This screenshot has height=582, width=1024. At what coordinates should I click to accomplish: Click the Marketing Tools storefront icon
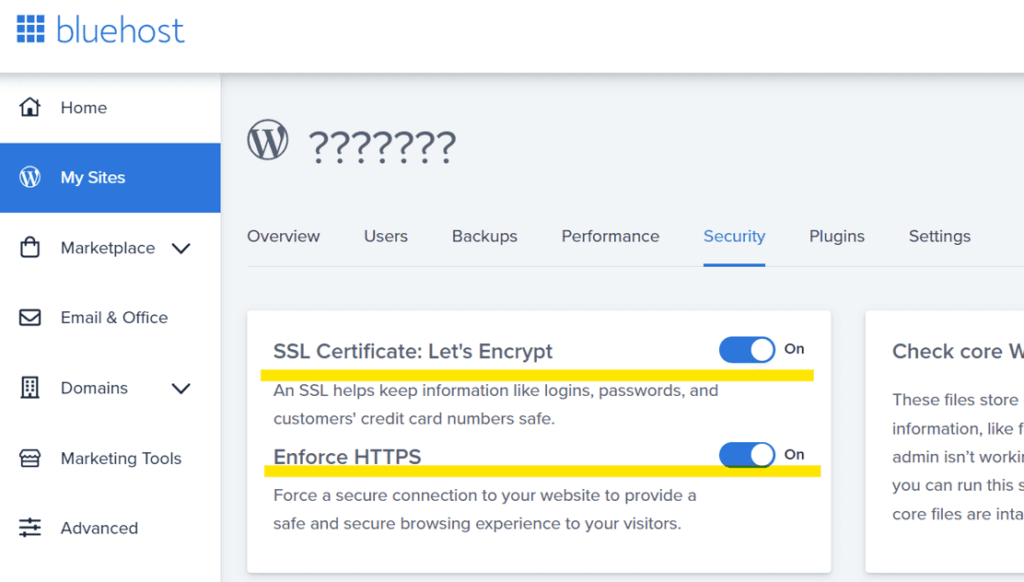[x=30, y=458]
